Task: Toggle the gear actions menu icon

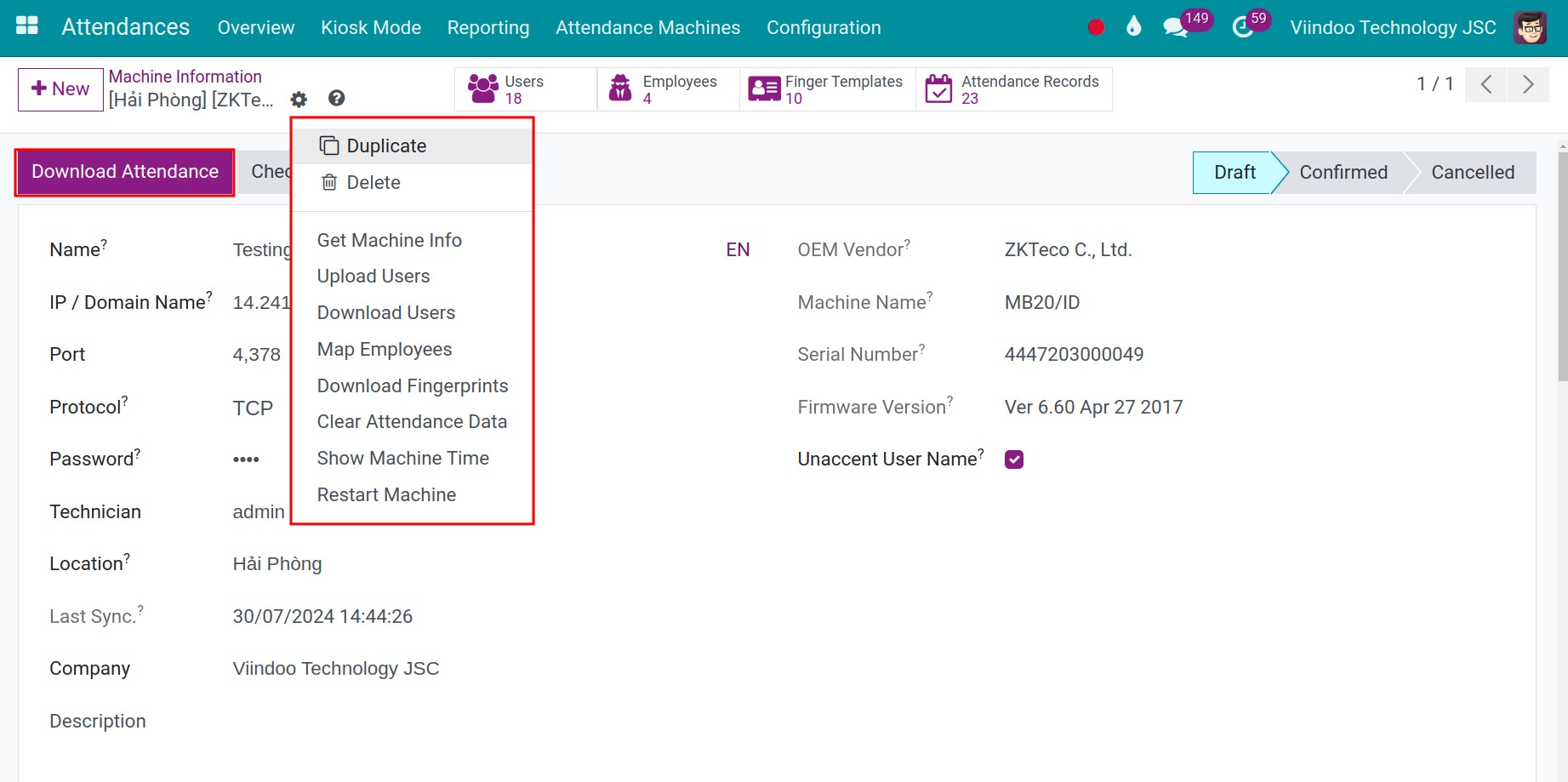Action: [x=299, y=100]
